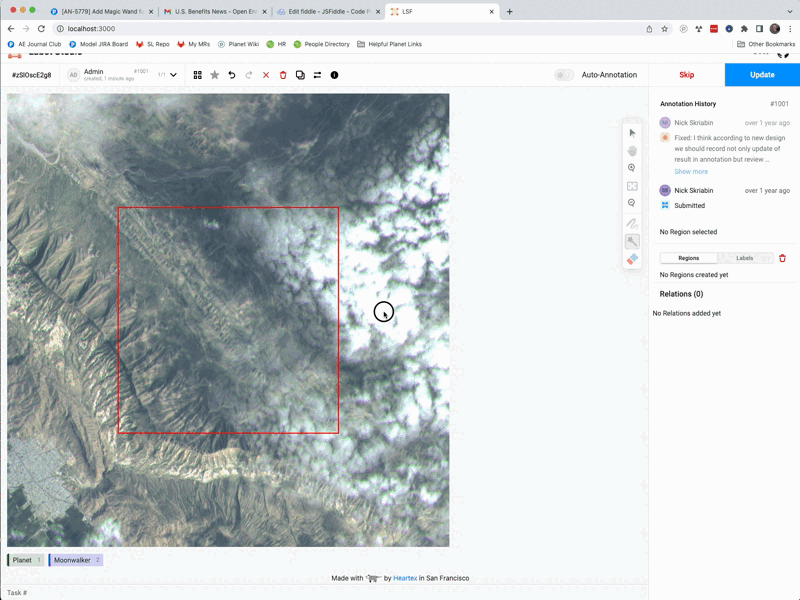
Task: Expand the Relations (0) section
Action: (684, 293)
